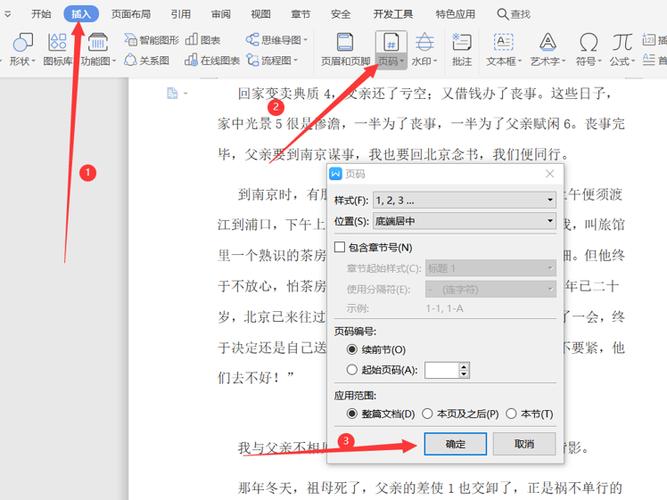Open the 功能图 function chart tool
This screenshot has width=667, height=500.
pos(98,49)
